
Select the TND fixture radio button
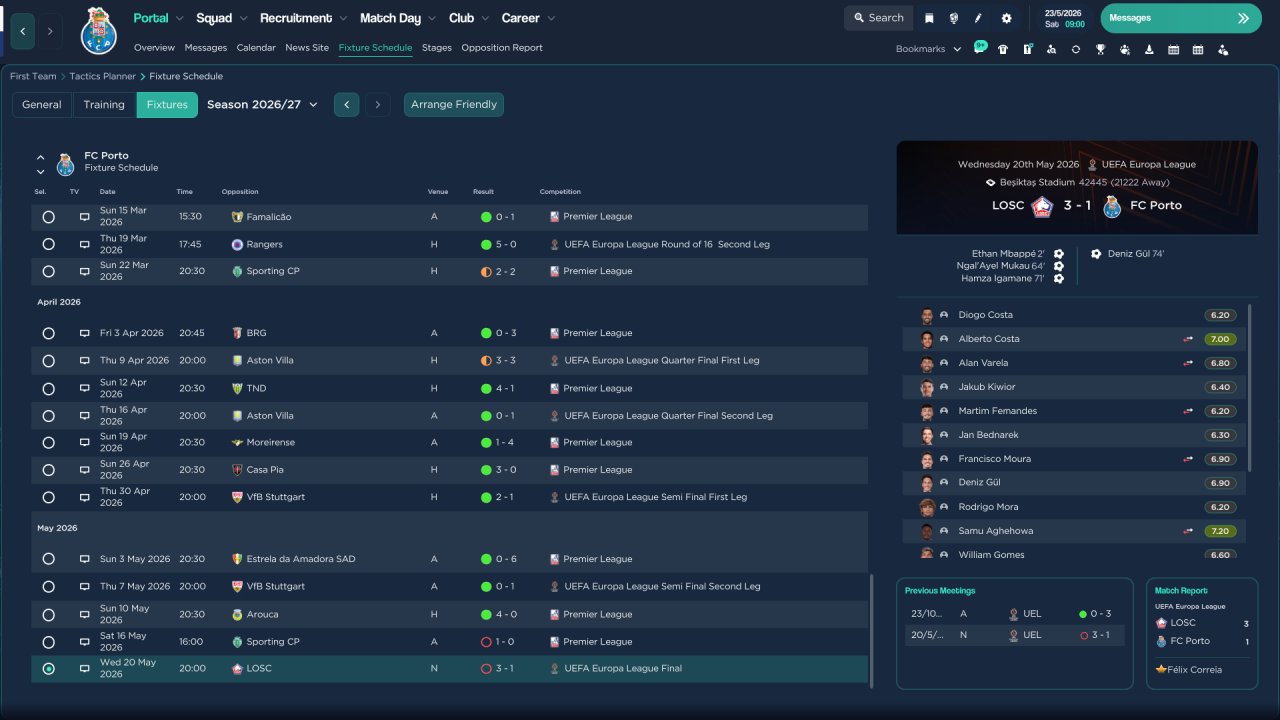48,388
